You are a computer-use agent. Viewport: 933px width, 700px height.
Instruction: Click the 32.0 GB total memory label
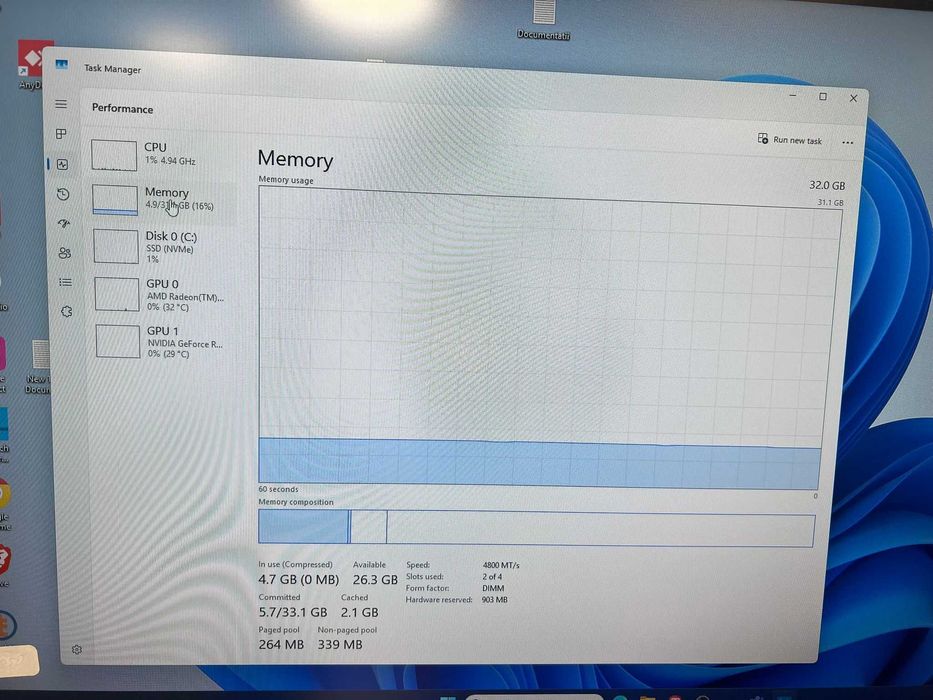(x=827, y=186)
